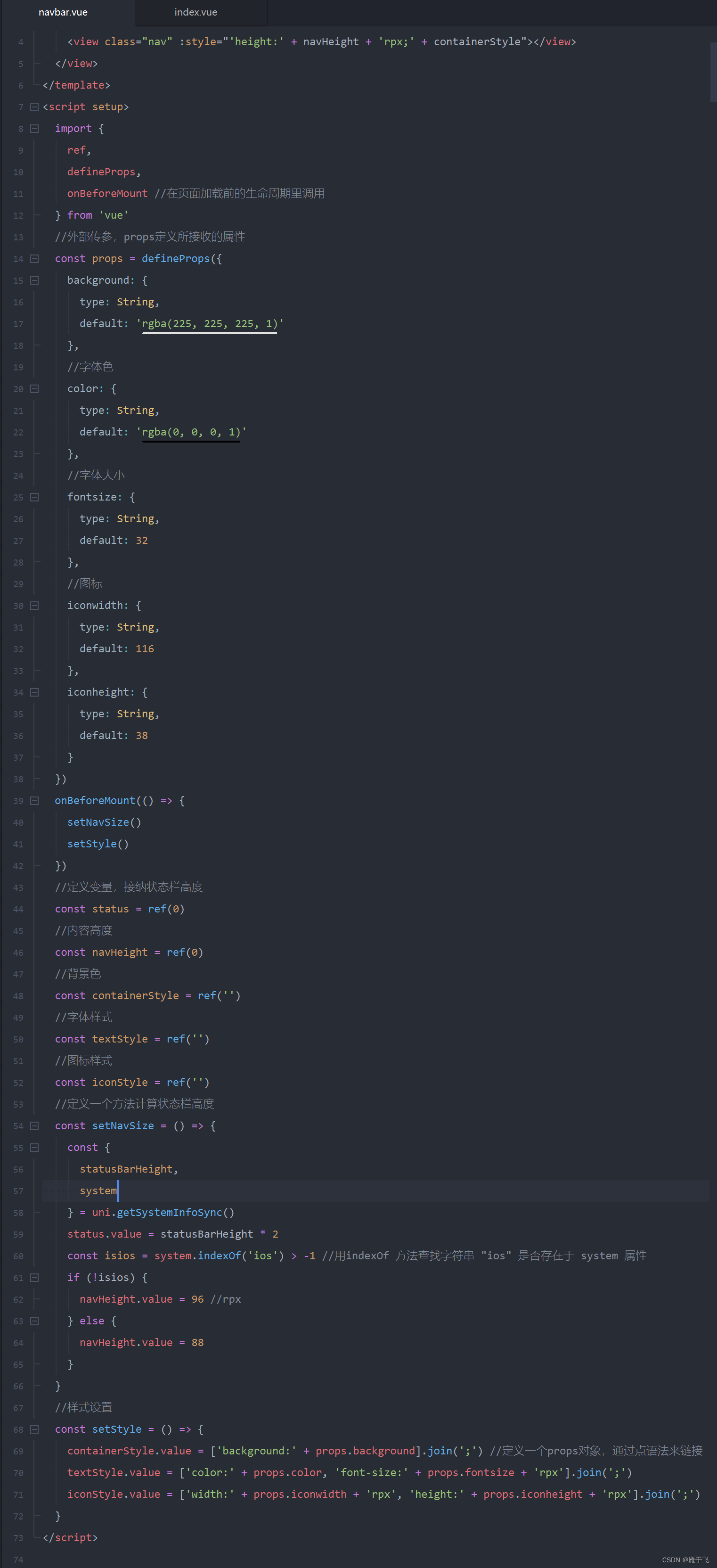
Task: Fold the iconheight prop at line 34
Action: pos(35,692)
